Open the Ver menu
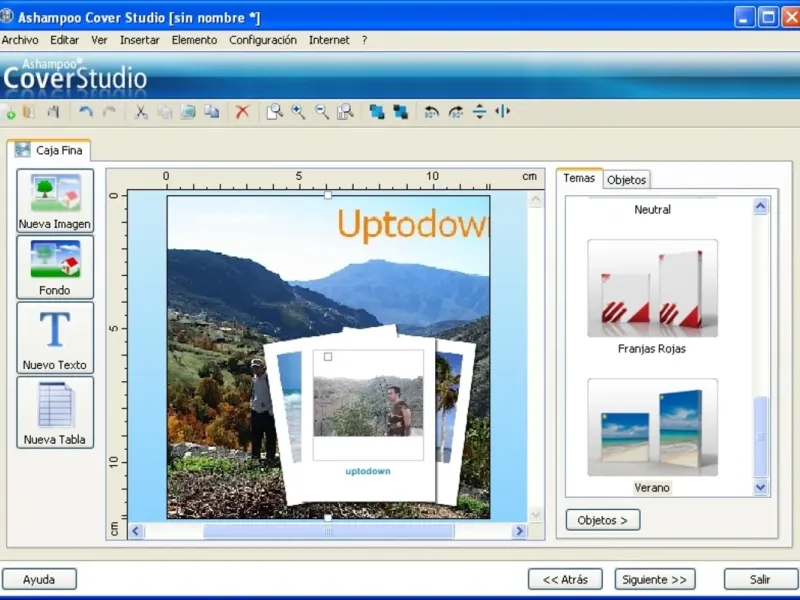This screenshot has width=800, height=600. pos(99,40)
